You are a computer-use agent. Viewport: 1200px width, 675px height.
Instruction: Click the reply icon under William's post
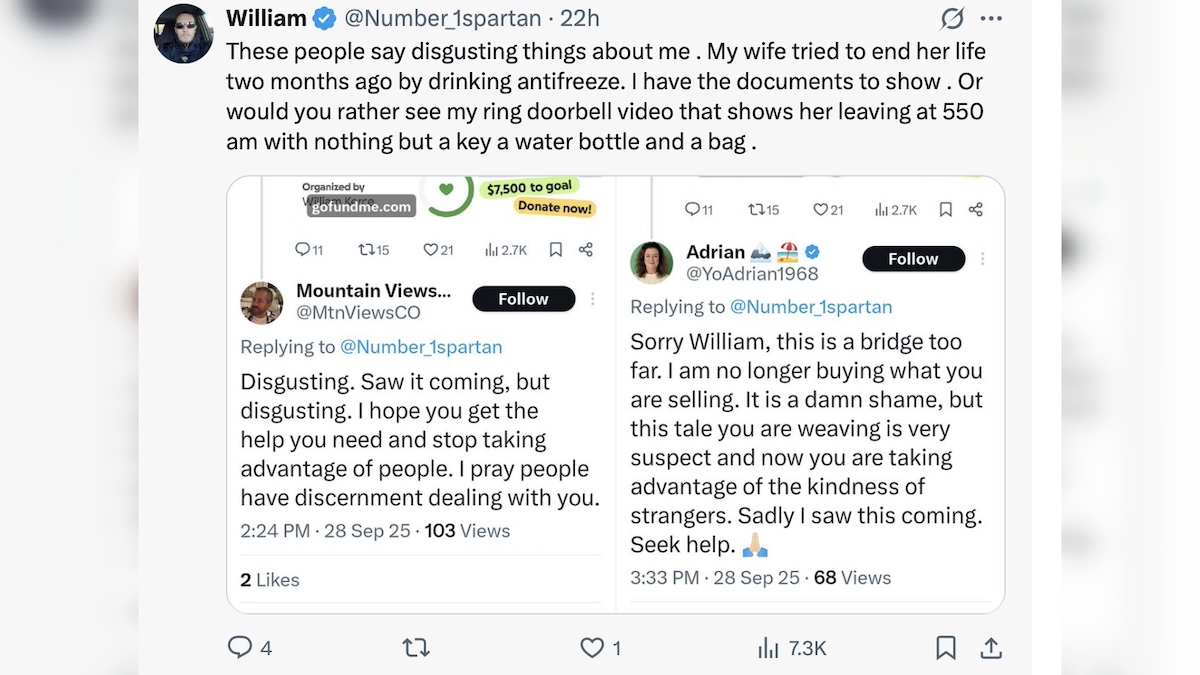(x=240, y=647)
